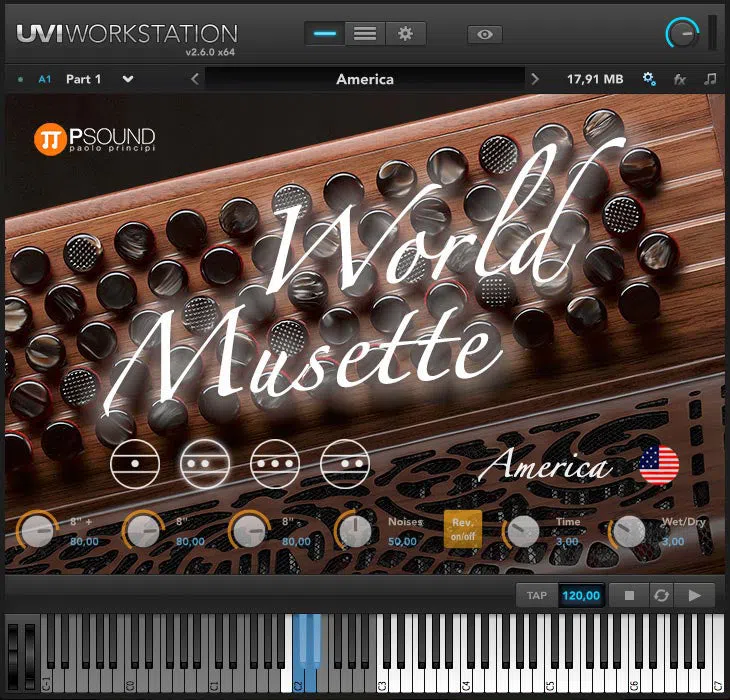This screenshot has height=700, width=730.
Task: Select the right two-dot reed register
Action: (x=345, y=464)
